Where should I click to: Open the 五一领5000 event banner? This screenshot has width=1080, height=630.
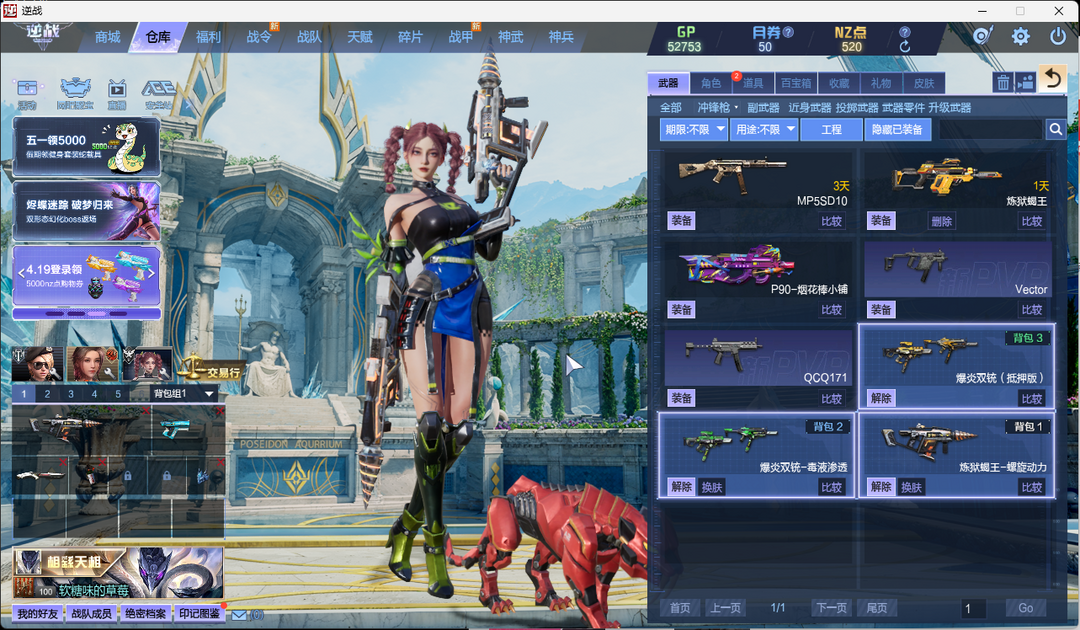click(87, 147)
